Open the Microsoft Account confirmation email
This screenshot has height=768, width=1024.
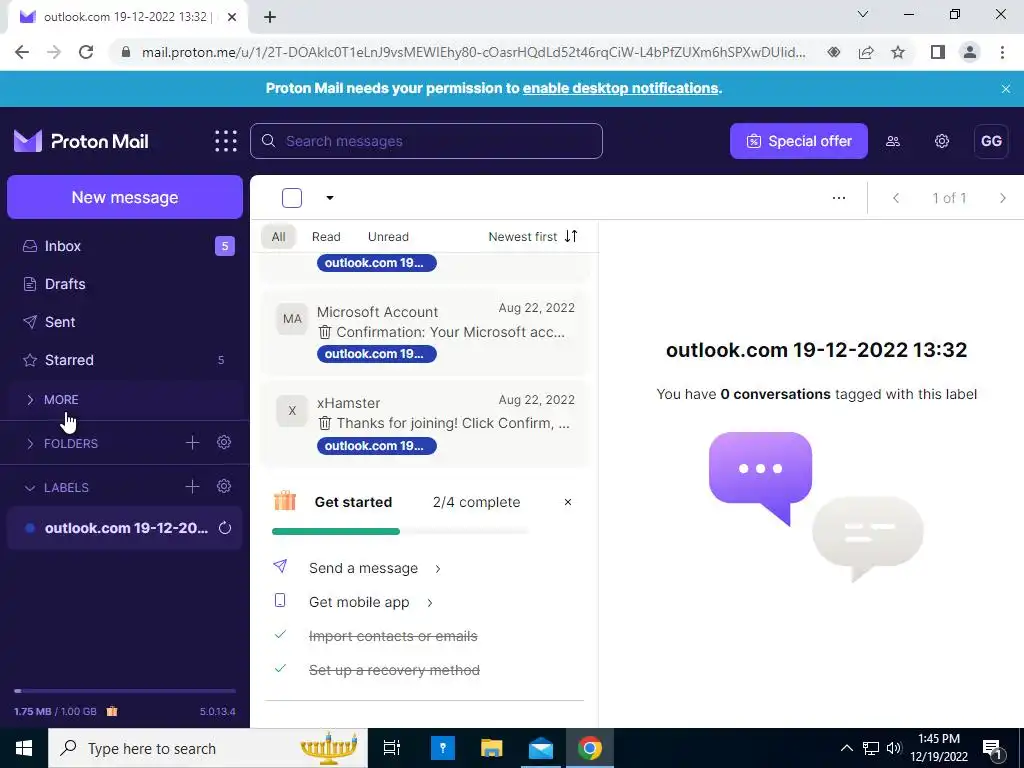[424, 333]
